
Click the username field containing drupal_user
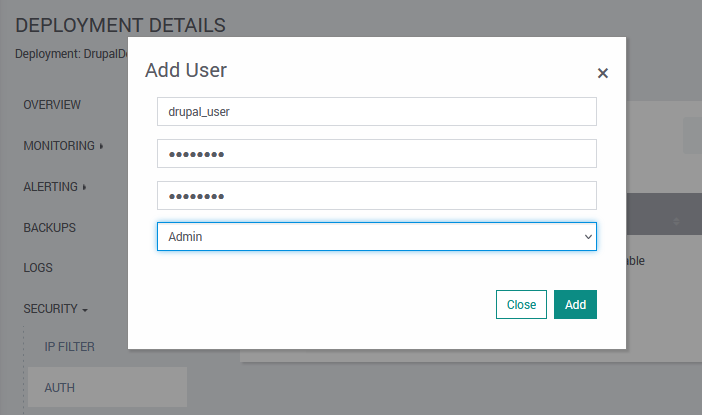coord(376,112)
